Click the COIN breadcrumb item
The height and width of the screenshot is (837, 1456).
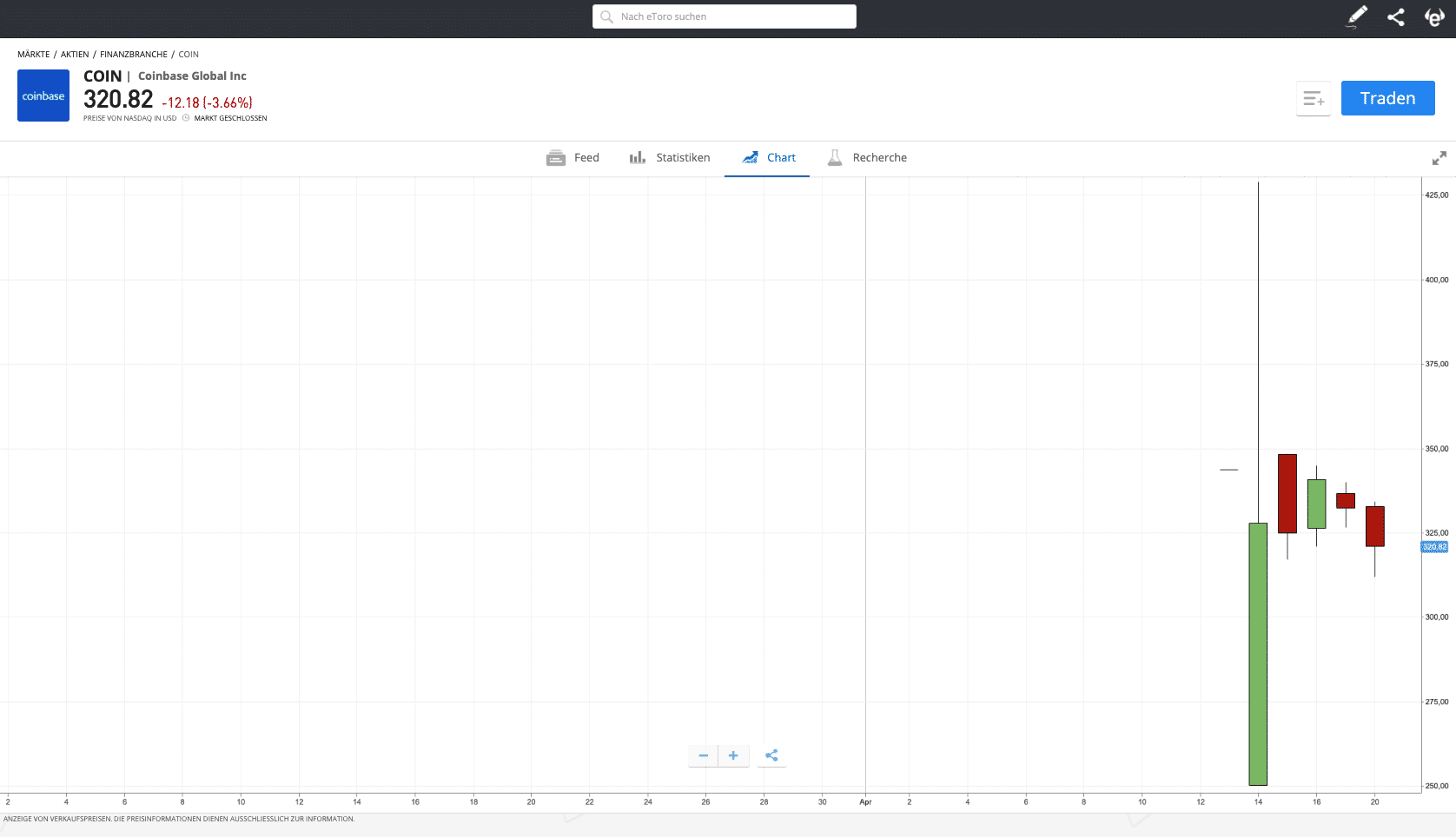click(x=189, y=54)
